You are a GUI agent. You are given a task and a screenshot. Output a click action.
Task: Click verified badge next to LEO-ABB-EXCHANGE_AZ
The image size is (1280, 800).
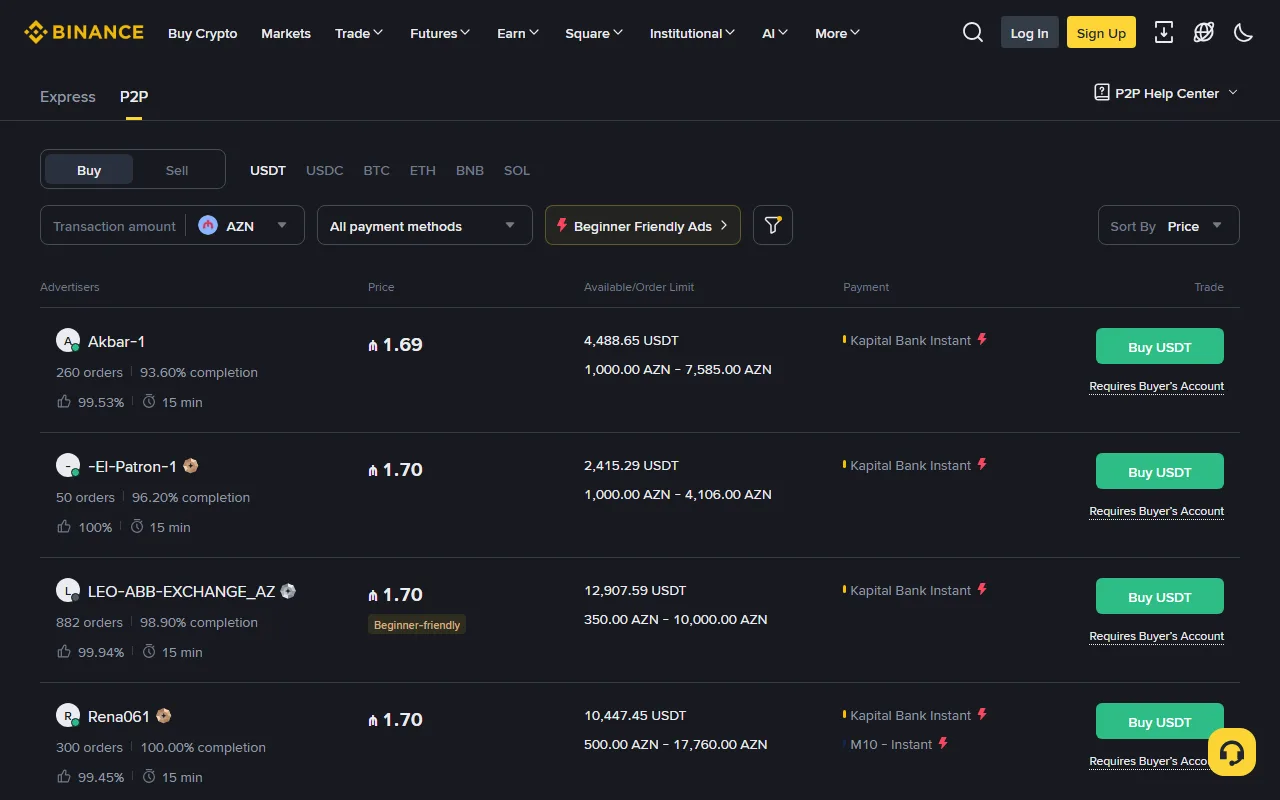point(288,591)
